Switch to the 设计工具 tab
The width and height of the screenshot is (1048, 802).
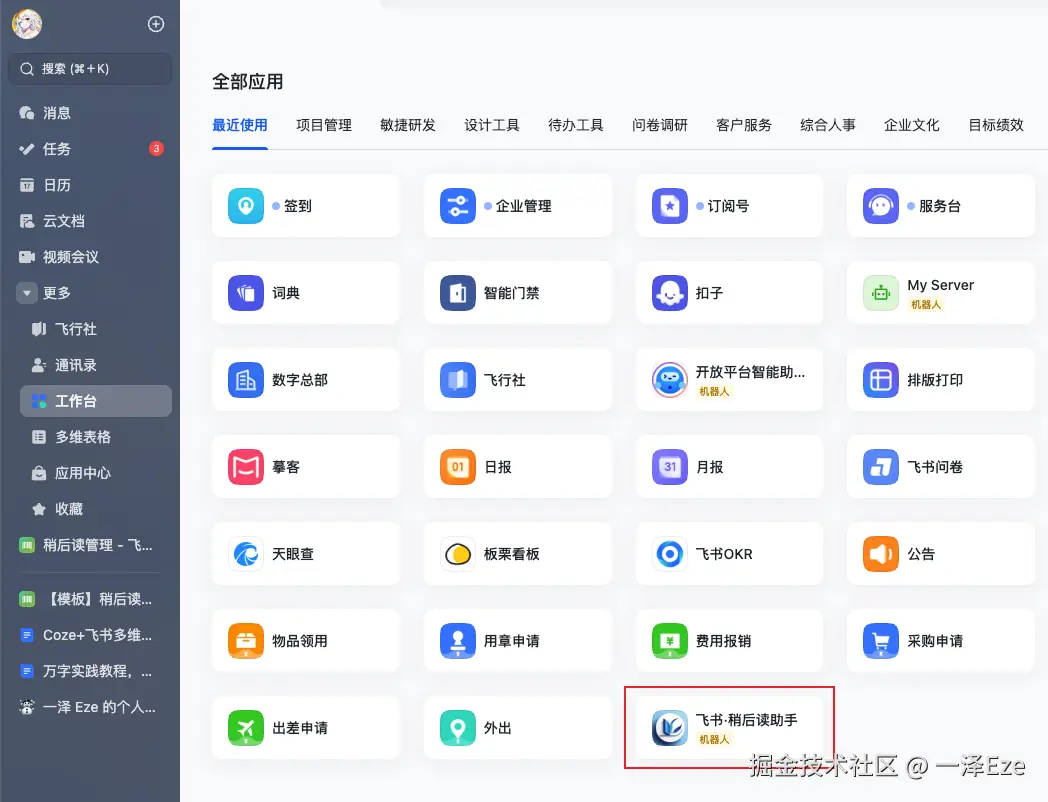point(492,125)
